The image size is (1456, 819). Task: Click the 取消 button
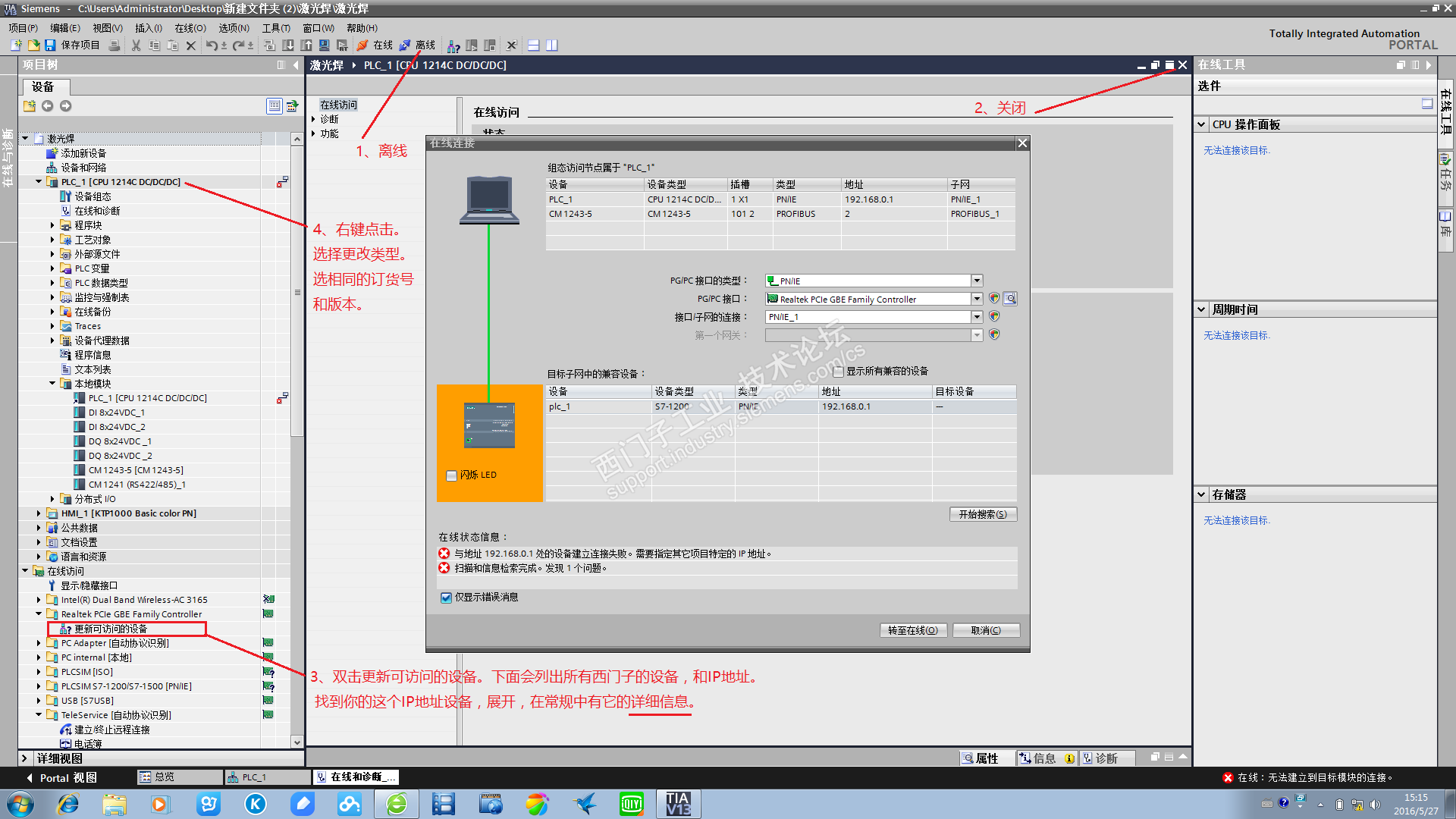pyautogui.click(x=986, y=630)
